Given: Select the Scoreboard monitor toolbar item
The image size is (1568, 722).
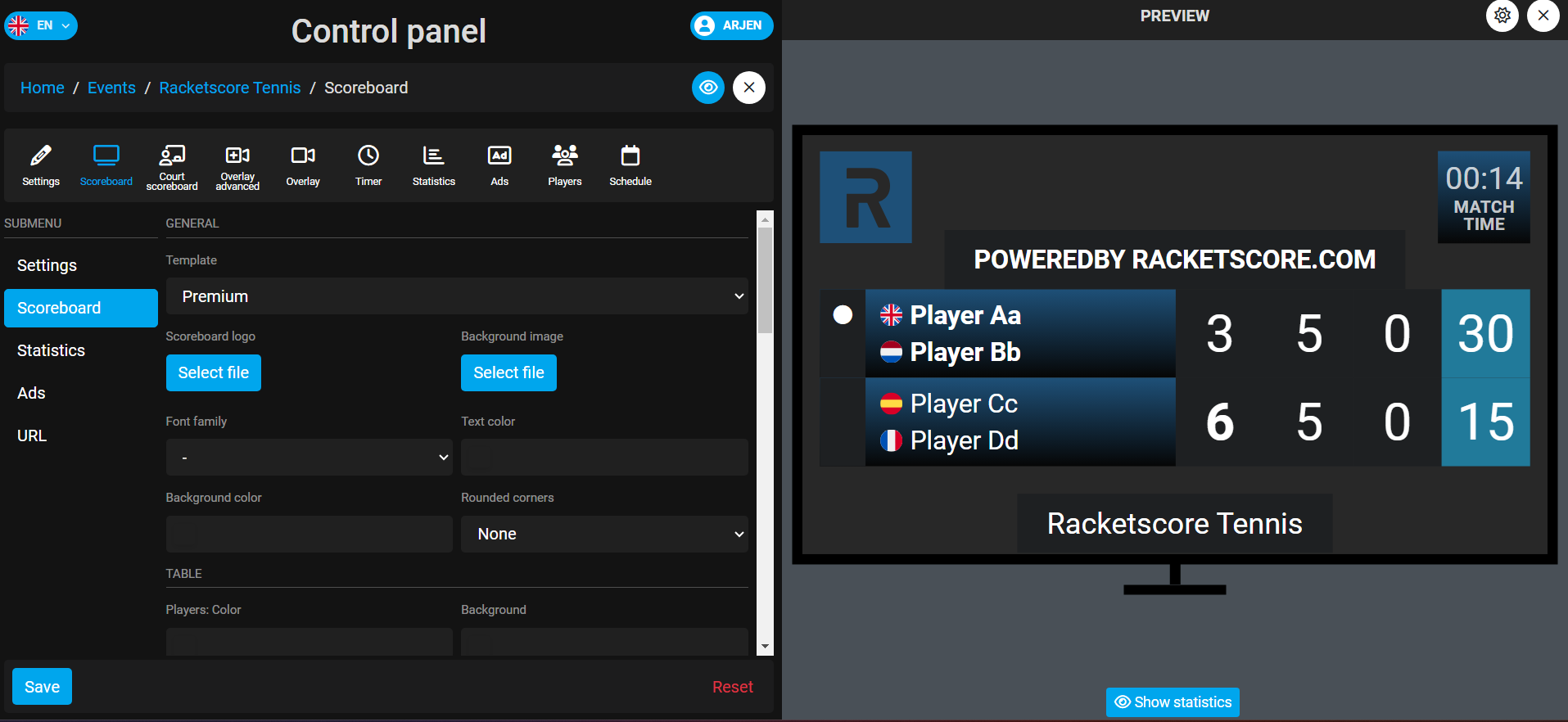Looking at the screenshot, I should tap(106, 165).
